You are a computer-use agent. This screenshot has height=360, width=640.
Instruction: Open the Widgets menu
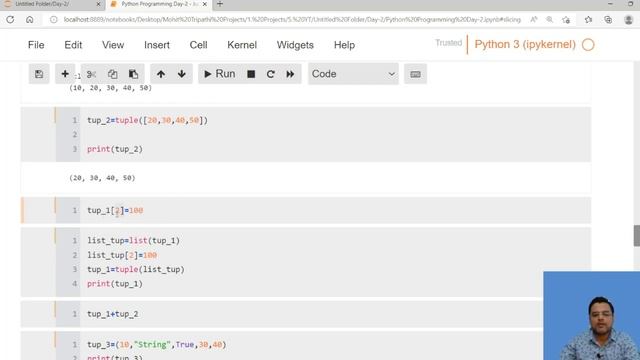(x=295, y=45)
